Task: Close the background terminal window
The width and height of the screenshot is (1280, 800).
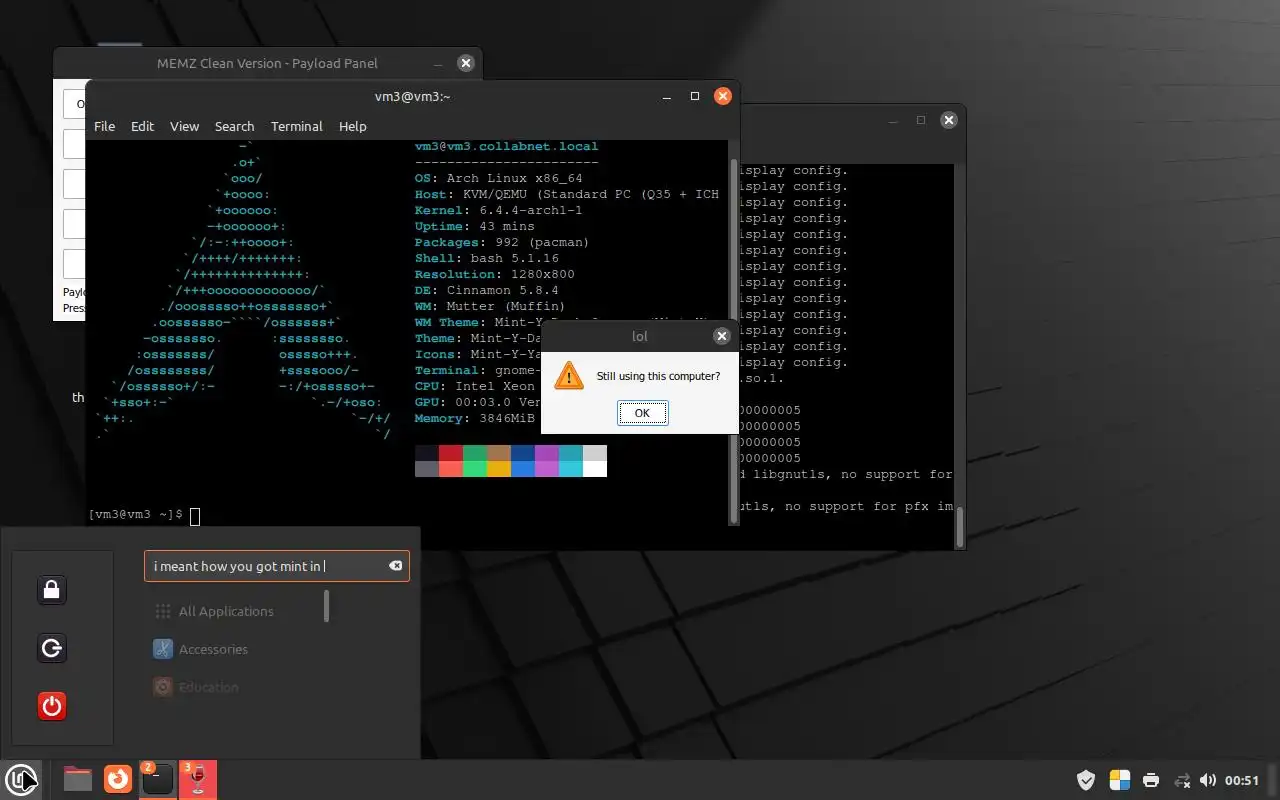Action: pyautogui.click(x=949, y=120)
